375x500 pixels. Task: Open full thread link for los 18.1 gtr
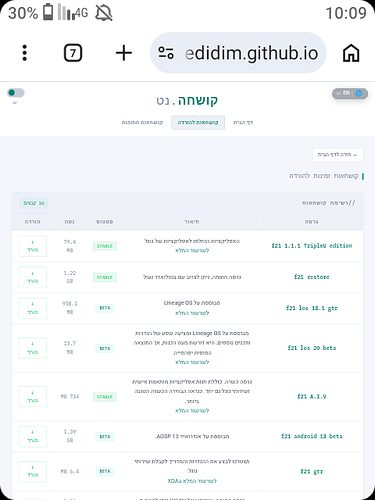coord(192,313)
